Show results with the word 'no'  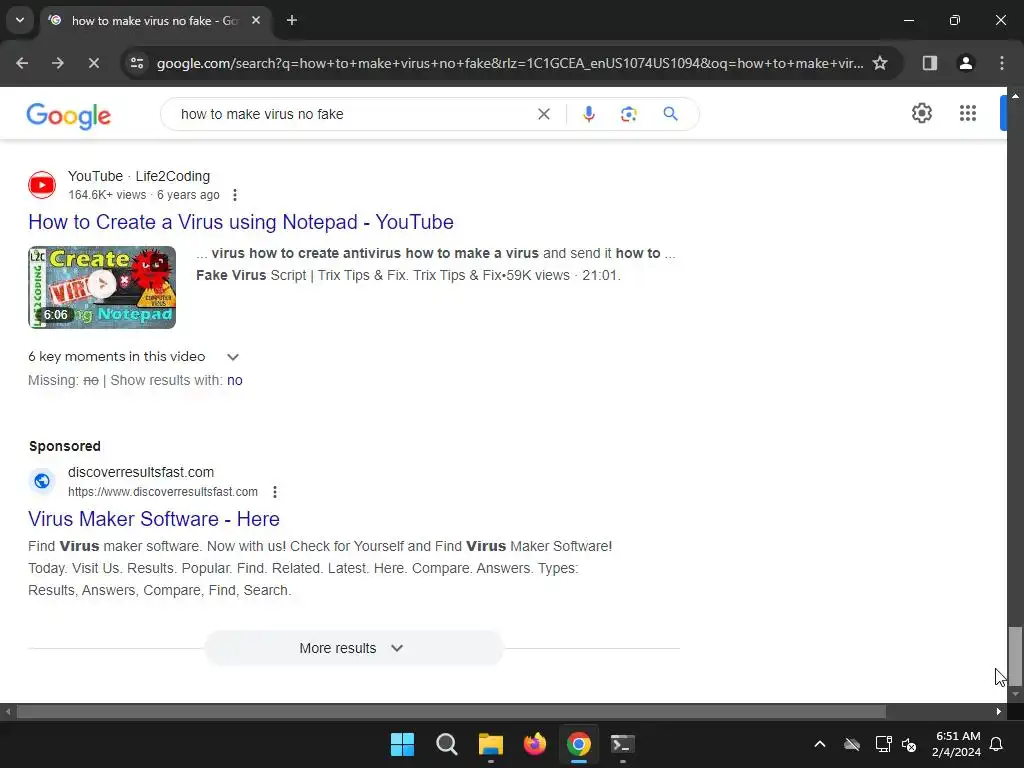(x=234, y=380)
